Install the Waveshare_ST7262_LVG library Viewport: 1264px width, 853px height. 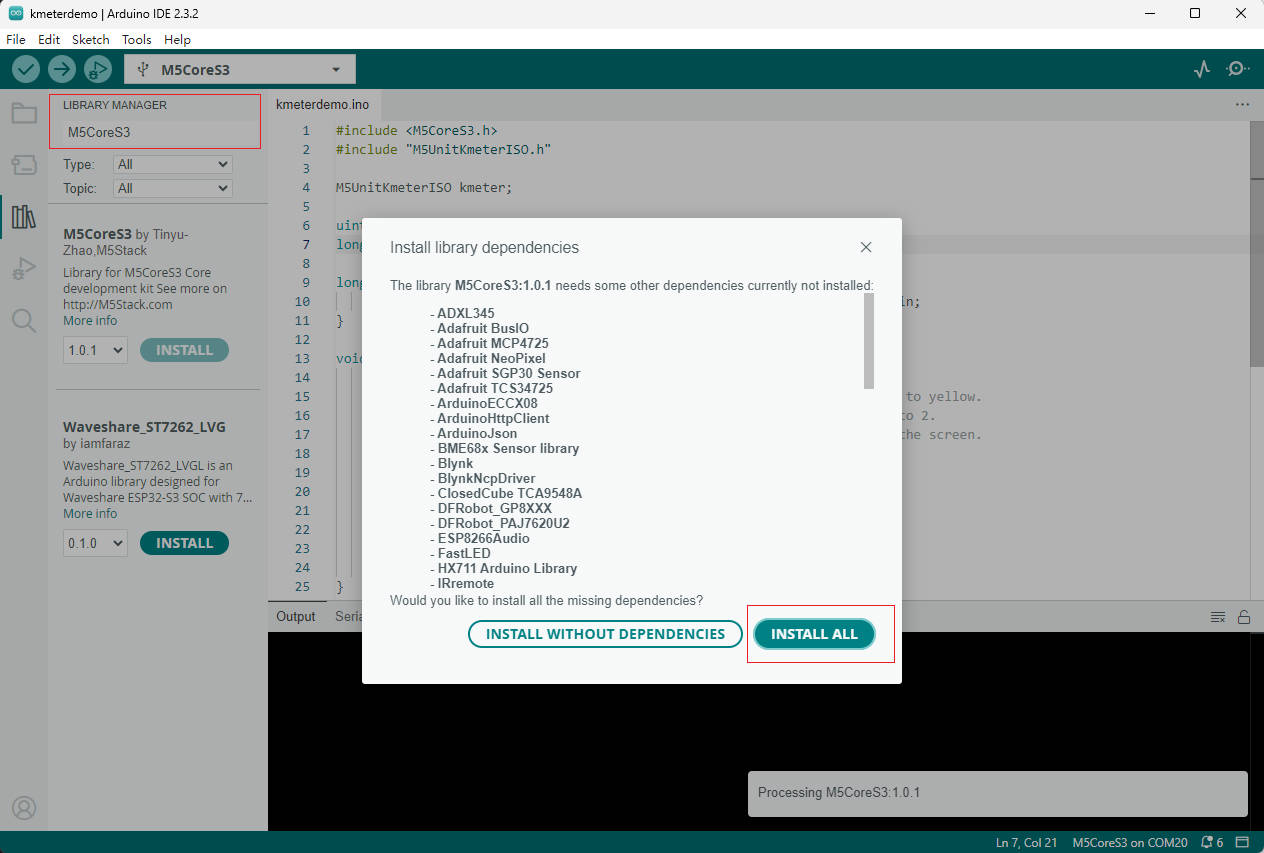coord(184,543)
